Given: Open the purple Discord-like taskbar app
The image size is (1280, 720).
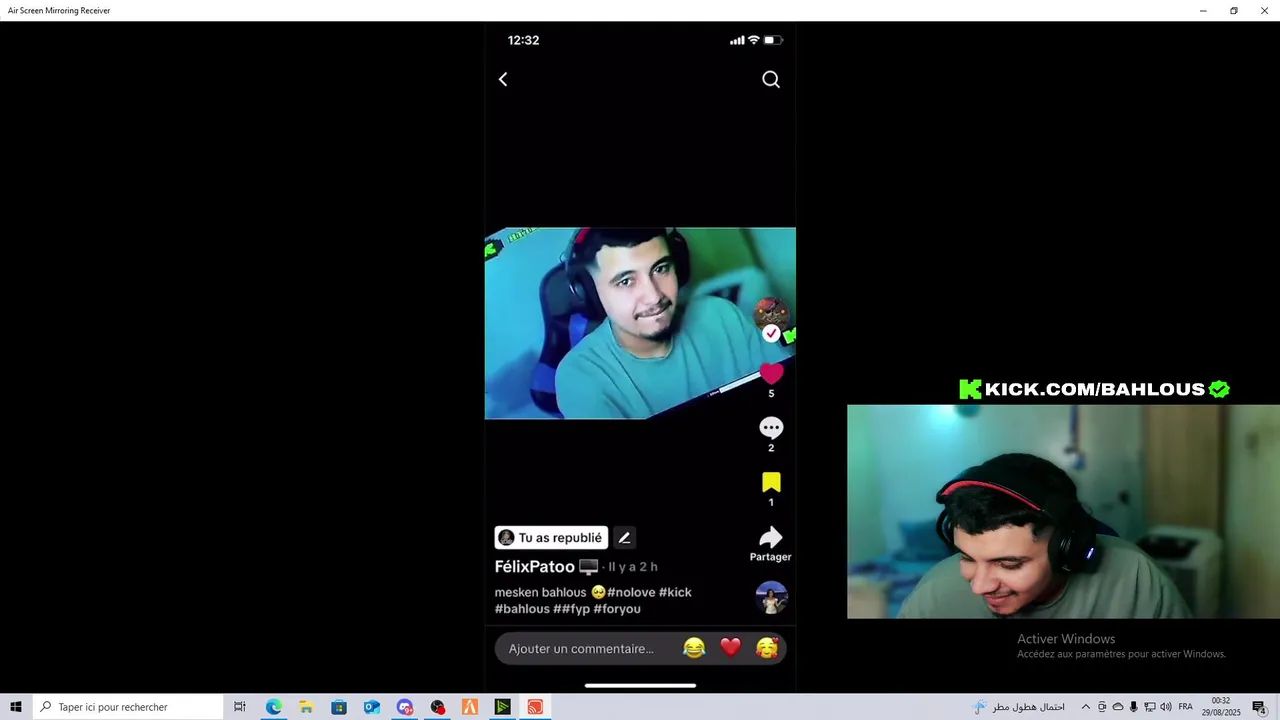Looking at the screenshot, I should coord(404,707).
